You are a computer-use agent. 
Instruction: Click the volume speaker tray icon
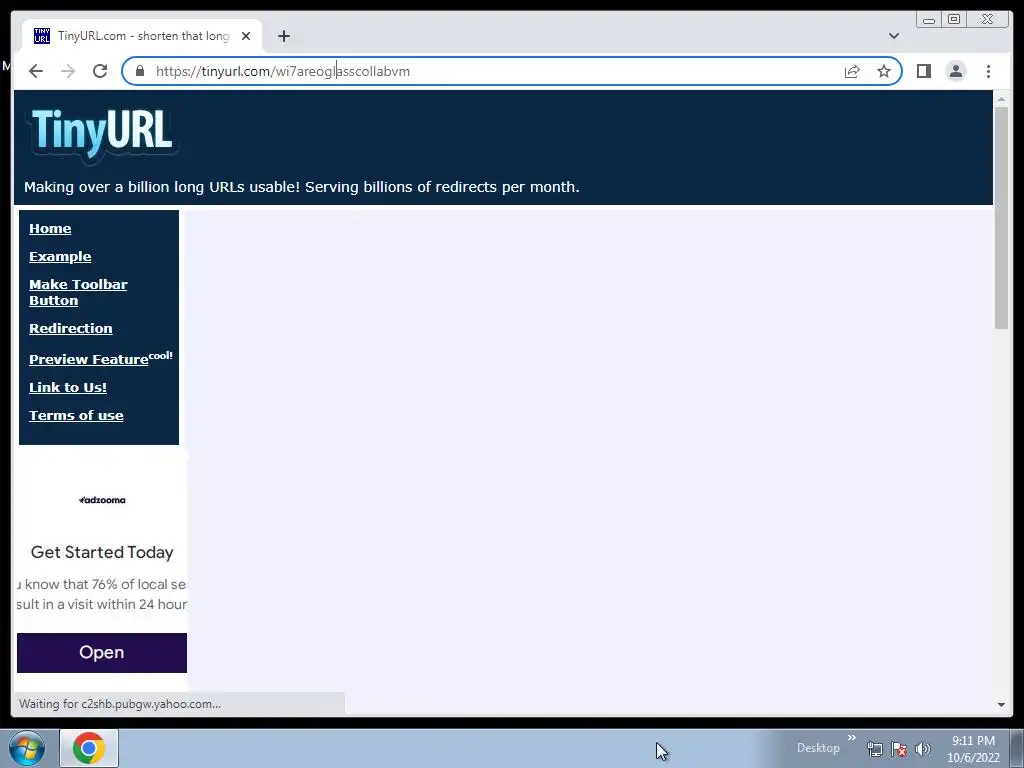[922, 749]
